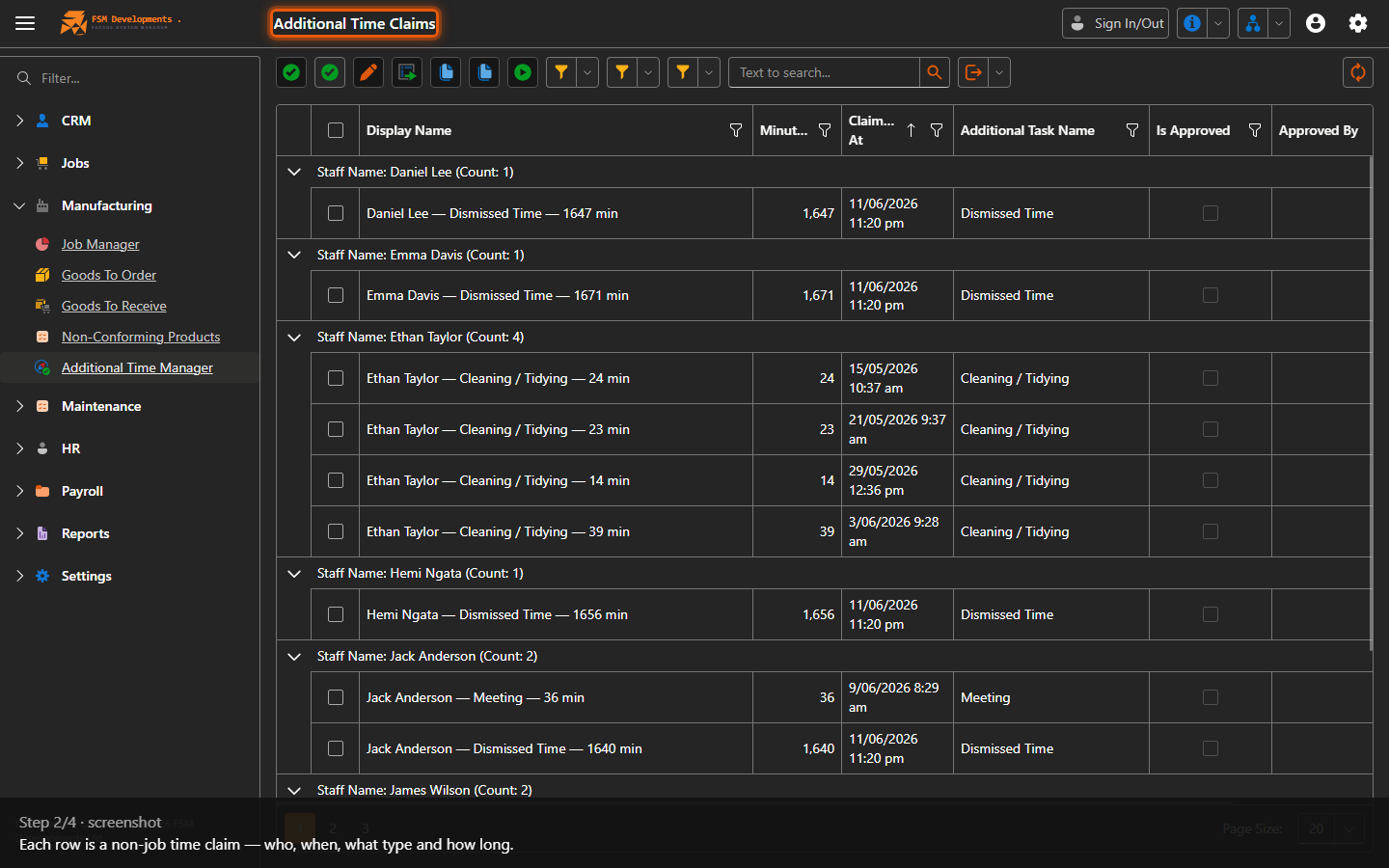Select the Jack Anderson Meeting row checkbox
This screenshot has width=1389, height=868.
pyautogui.click(x=336, y=697)
